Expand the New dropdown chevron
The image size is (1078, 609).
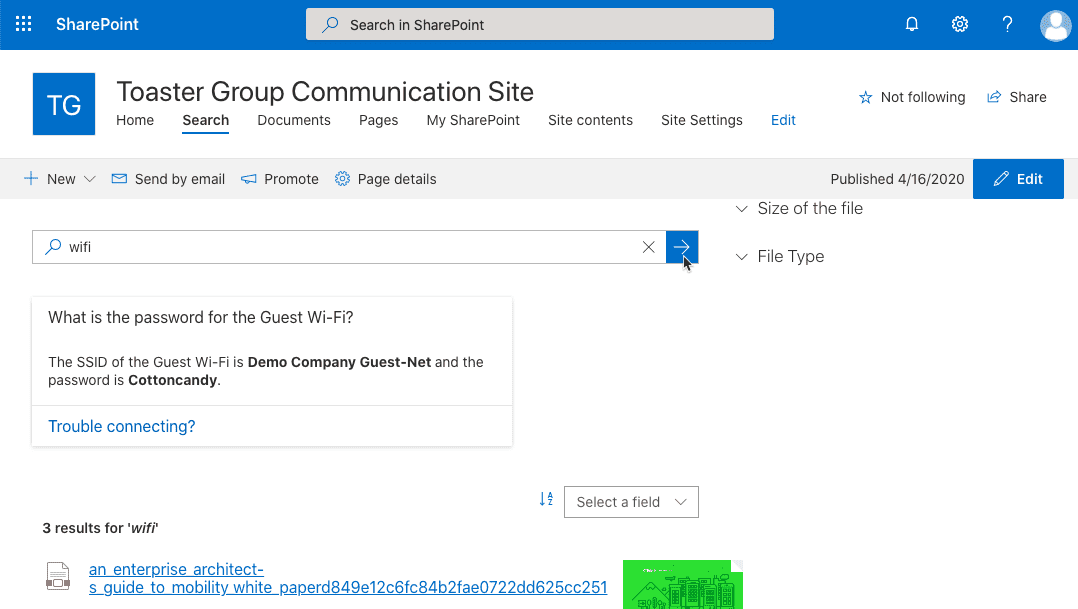(89, 179)
